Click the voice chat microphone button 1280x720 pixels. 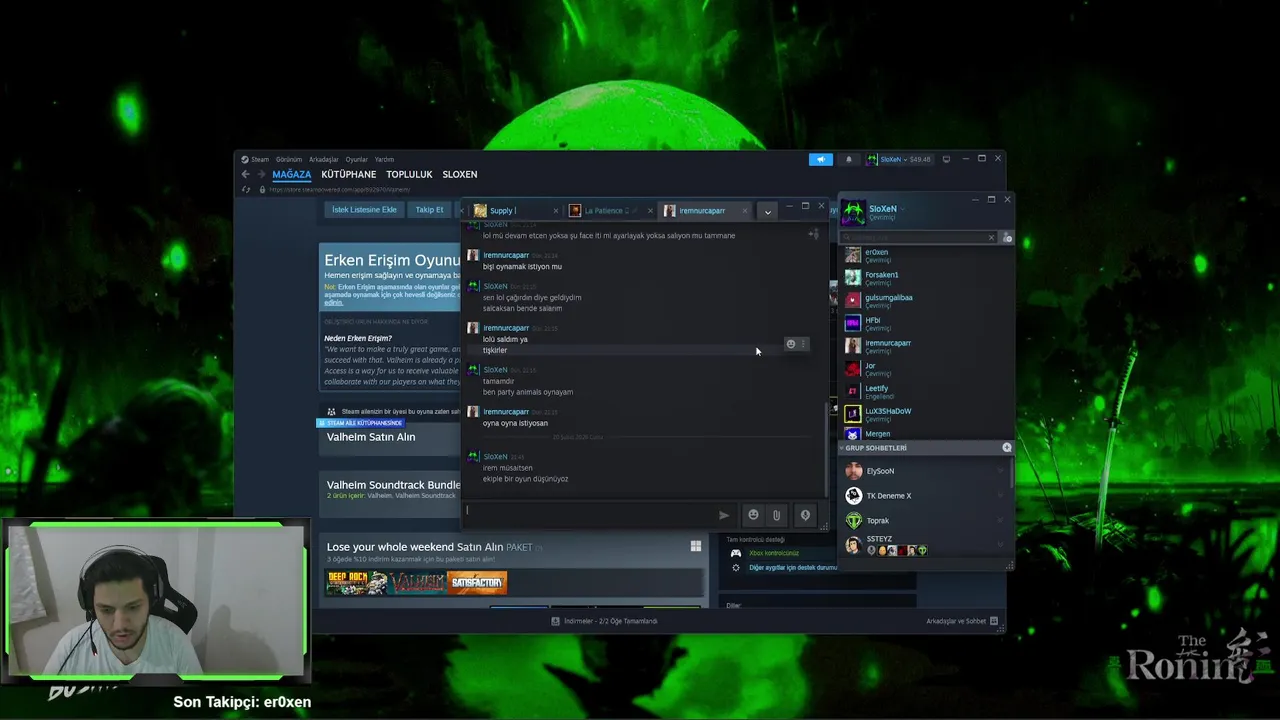(x=805, y=515)
